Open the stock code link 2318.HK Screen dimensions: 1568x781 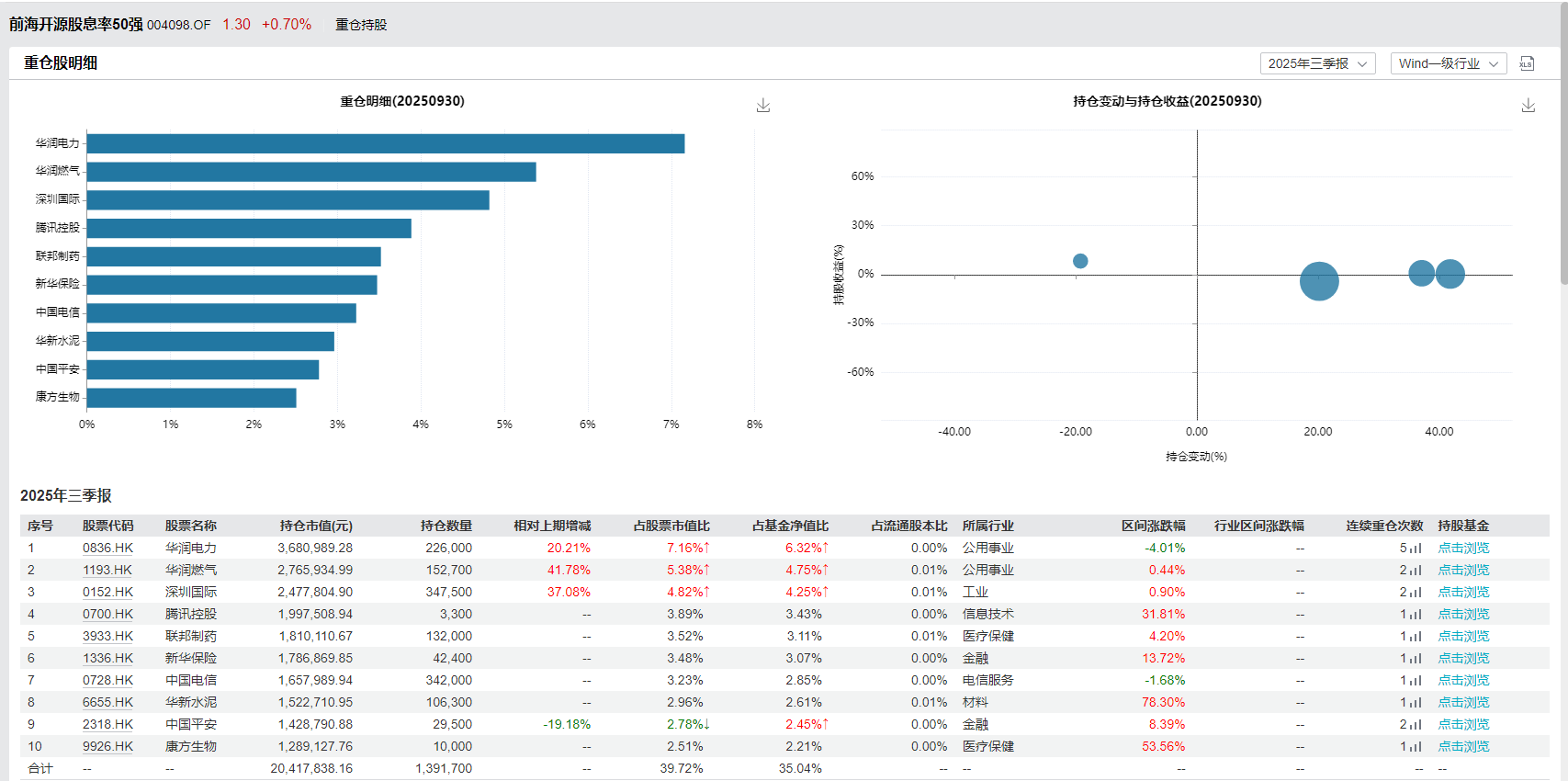click(107, 725)
